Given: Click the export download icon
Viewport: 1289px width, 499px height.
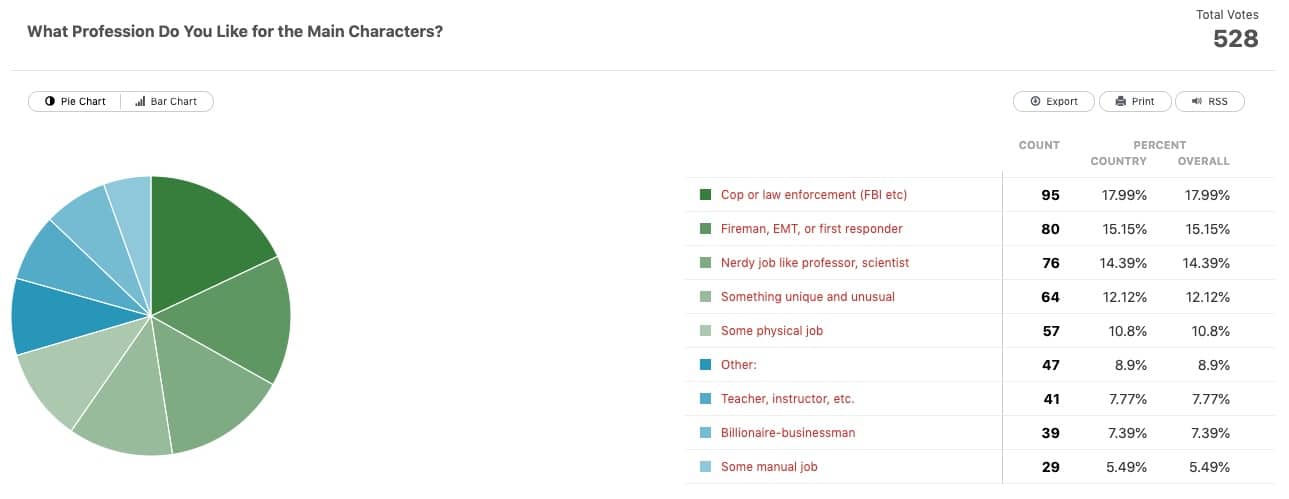Looking at the screenshot, I should click(1035, 101).
